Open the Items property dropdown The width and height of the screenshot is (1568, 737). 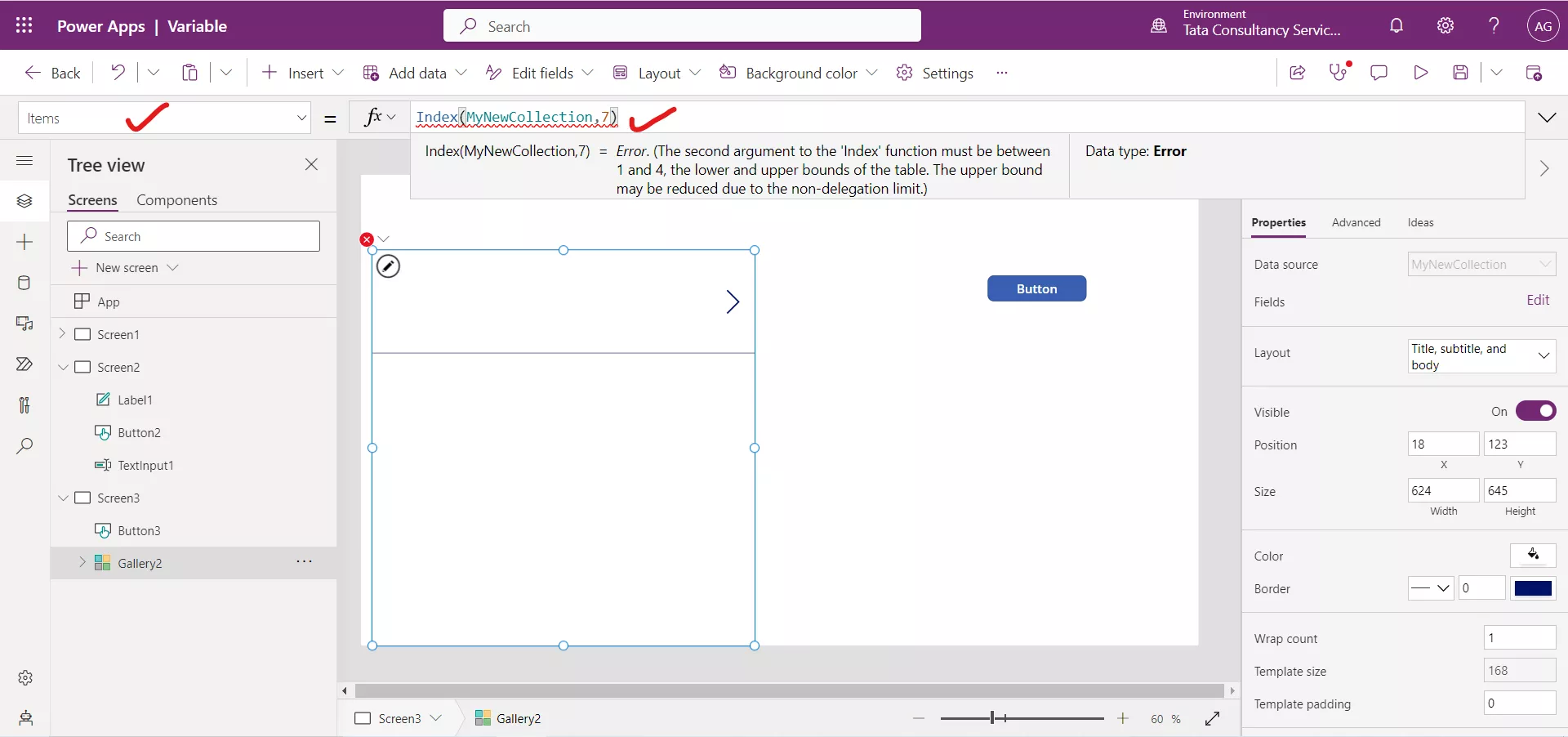(x=301, y=118)
